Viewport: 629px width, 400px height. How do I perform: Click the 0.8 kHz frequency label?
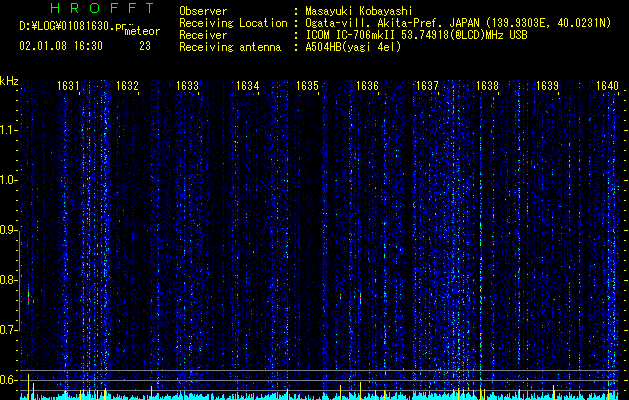click(x=9, y=280)
